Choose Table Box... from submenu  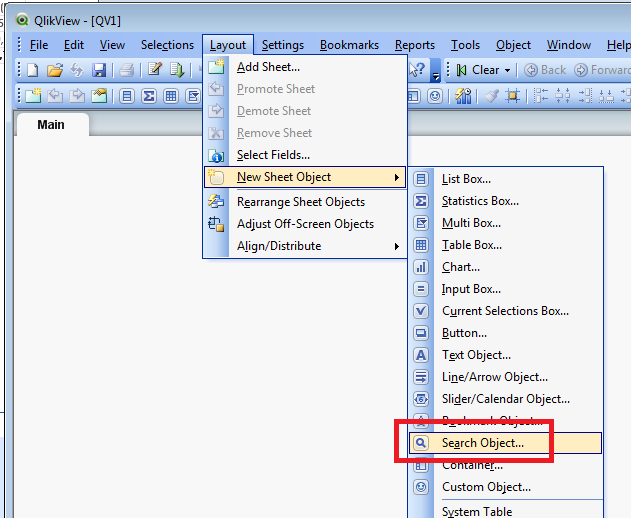(x=505, y=245)
